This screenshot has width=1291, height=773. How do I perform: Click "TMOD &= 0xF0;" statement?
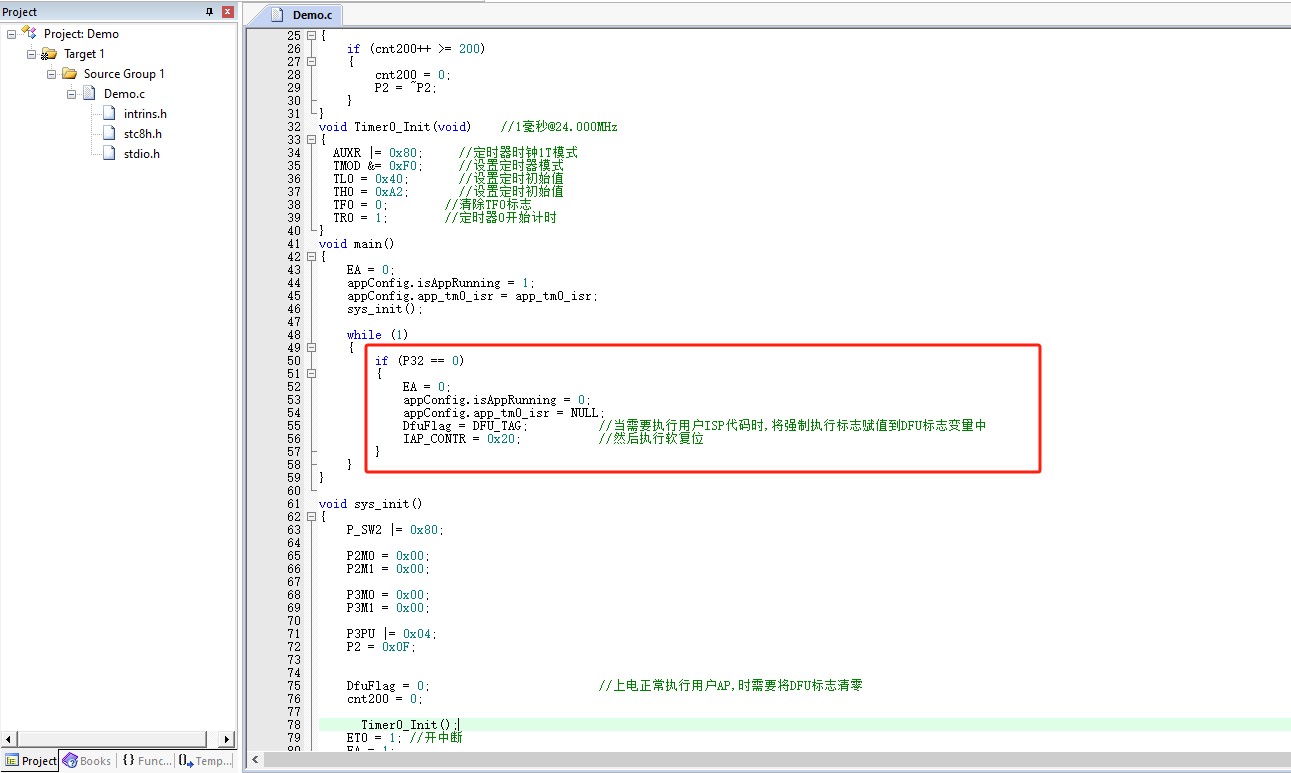point(378,165)
